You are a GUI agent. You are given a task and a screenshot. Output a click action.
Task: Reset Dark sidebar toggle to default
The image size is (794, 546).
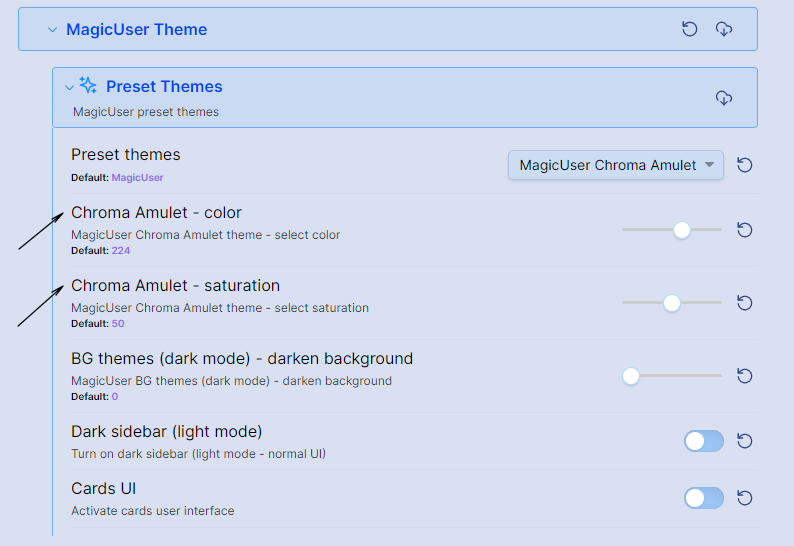(x=744, y=441)
